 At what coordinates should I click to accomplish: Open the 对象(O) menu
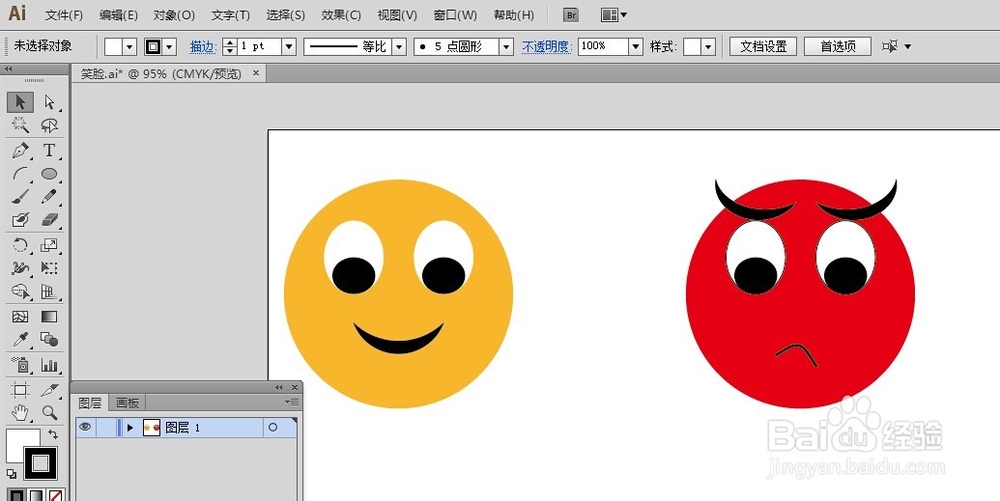pyautogui.click(x=174, y=15)
